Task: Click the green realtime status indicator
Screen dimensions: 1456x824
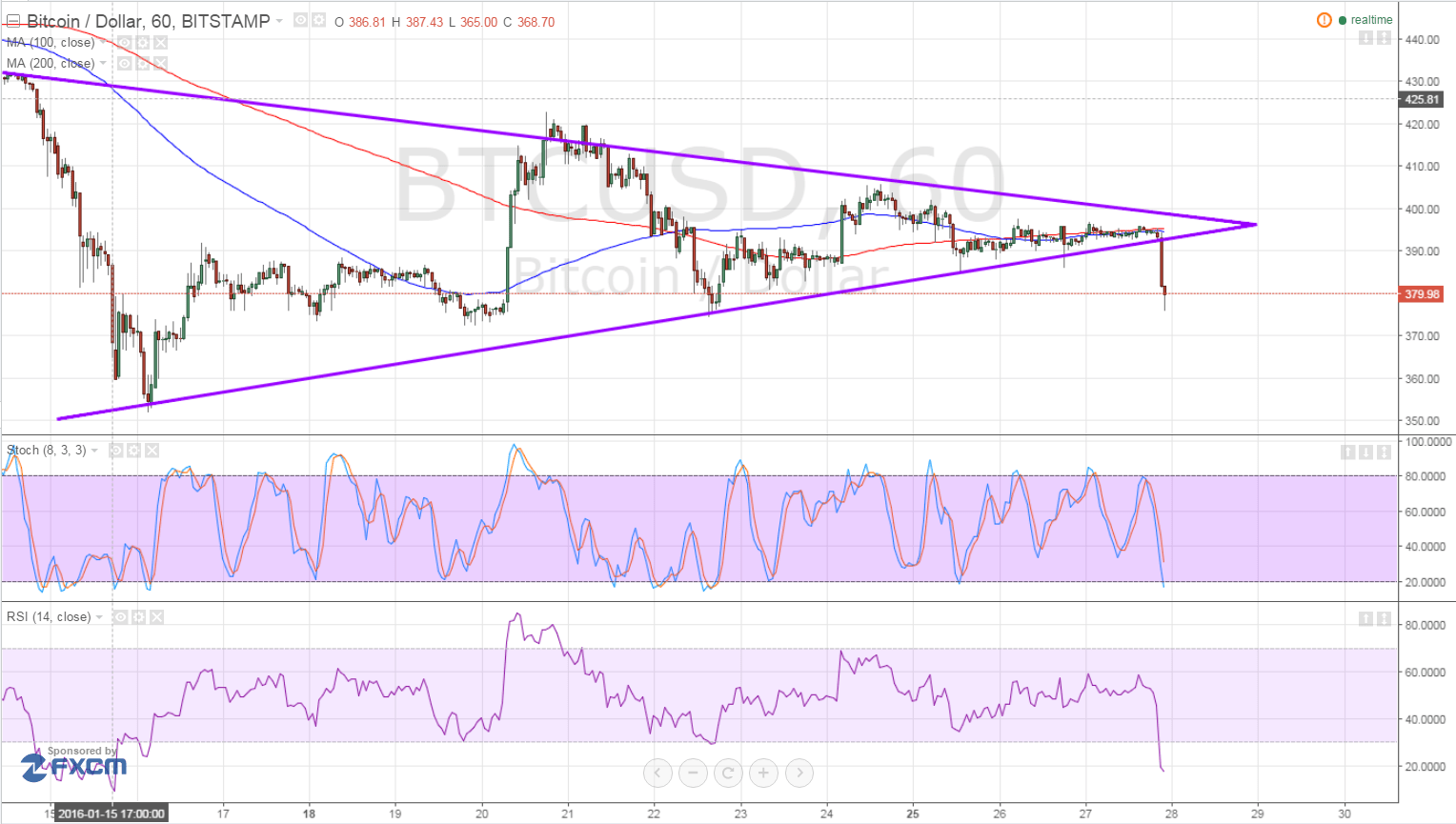Action: pos(1365,20)
